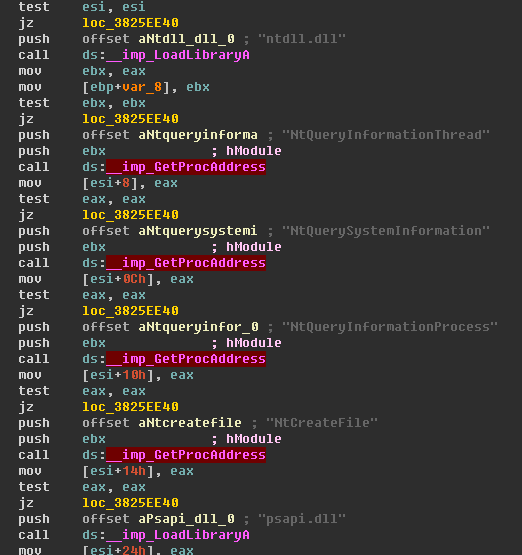Select the [esi+8] memory operand
Image resolution: width=522 pixels, height=555 pixels.
[x=110, y=183]
